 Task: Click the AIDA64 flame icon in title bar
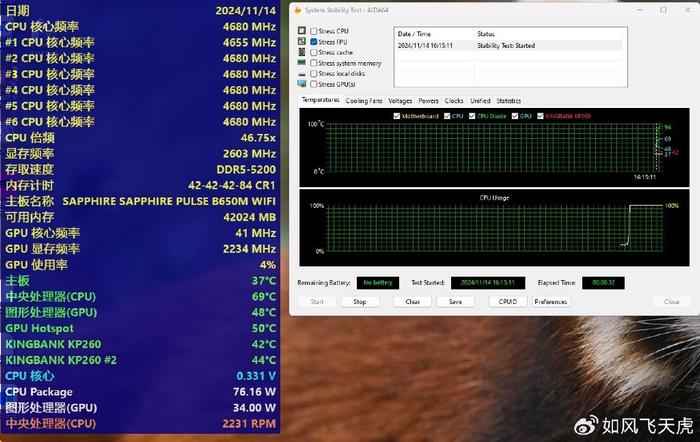298,10
